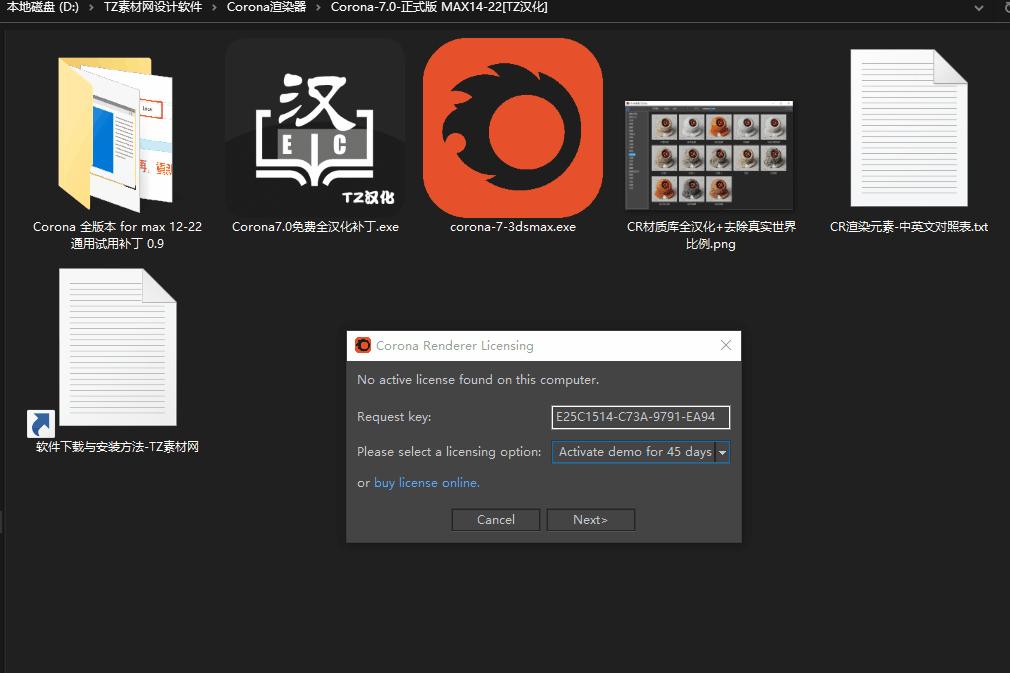Select the Request key text field

(x=640, y=417)
